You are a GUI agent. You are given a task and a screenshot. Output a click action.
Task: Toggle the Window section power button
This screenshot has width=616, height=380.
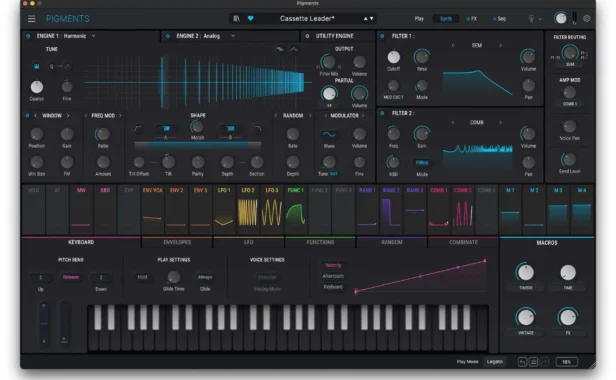tap(27, 116)
